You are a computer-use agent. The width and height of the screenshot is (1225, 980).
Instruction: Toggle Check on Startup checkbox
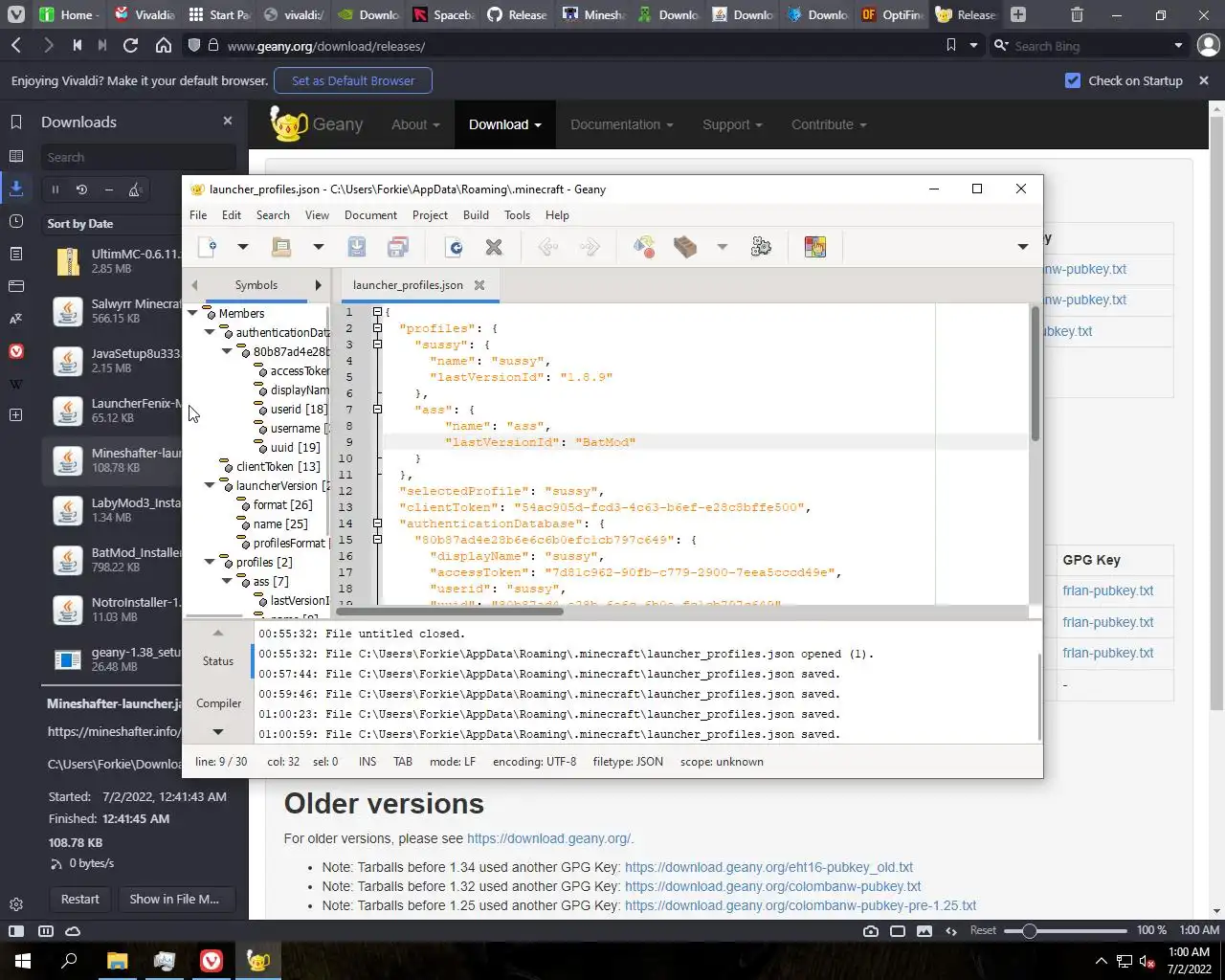(1073, 80)
